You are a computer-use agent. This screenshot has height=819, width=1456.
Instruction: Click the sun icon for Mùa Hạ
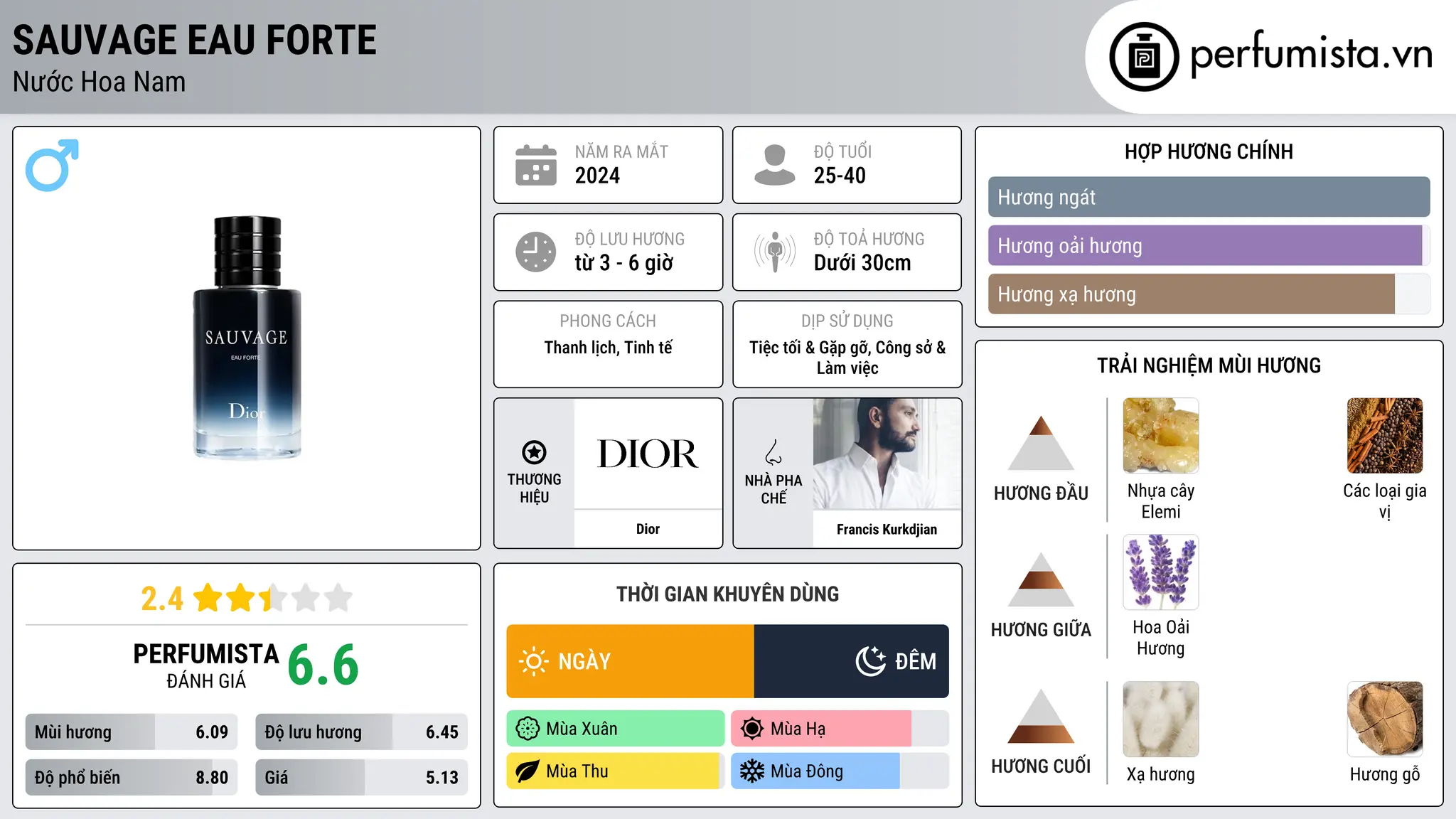[x=752, y=729]
